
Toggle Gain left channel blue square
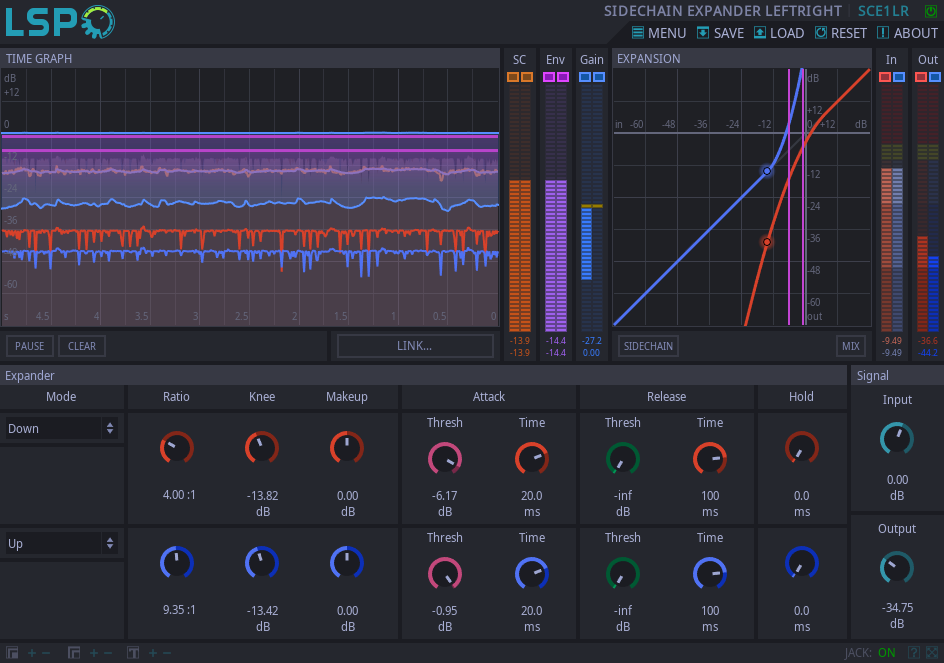click(x=585, y=77)
